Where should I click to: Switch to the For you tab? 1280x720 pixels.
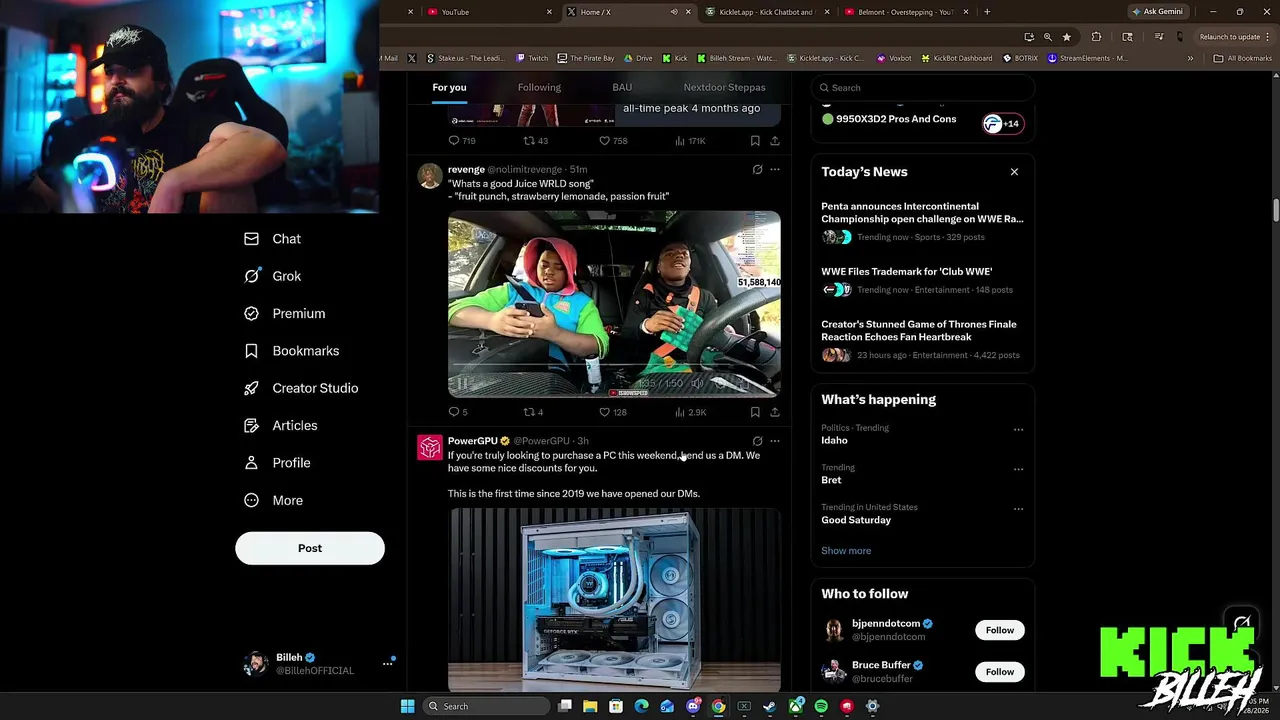(449, 87)
